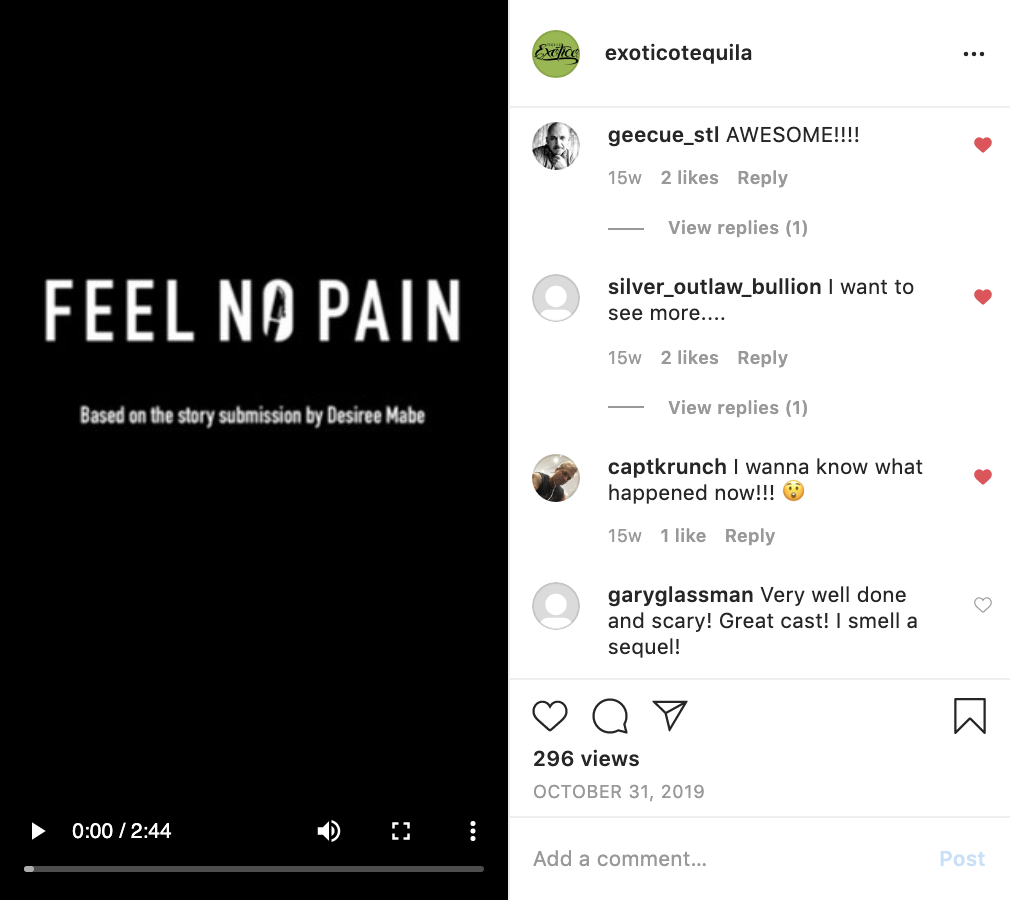Expand replies under silver_outlaw_bullion's comment
This screenshot has width=1010, height=900.
[x=737, y=408]
